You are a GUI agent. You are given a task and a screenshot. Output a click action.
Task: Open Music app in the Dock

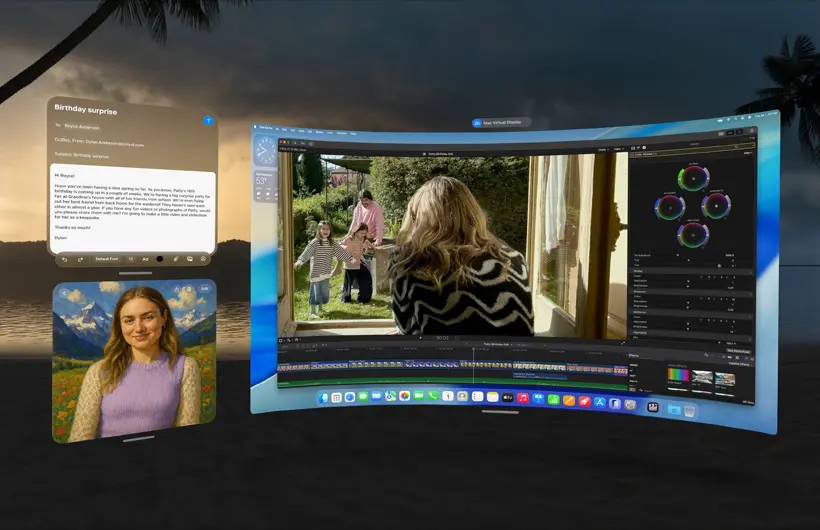523,397
